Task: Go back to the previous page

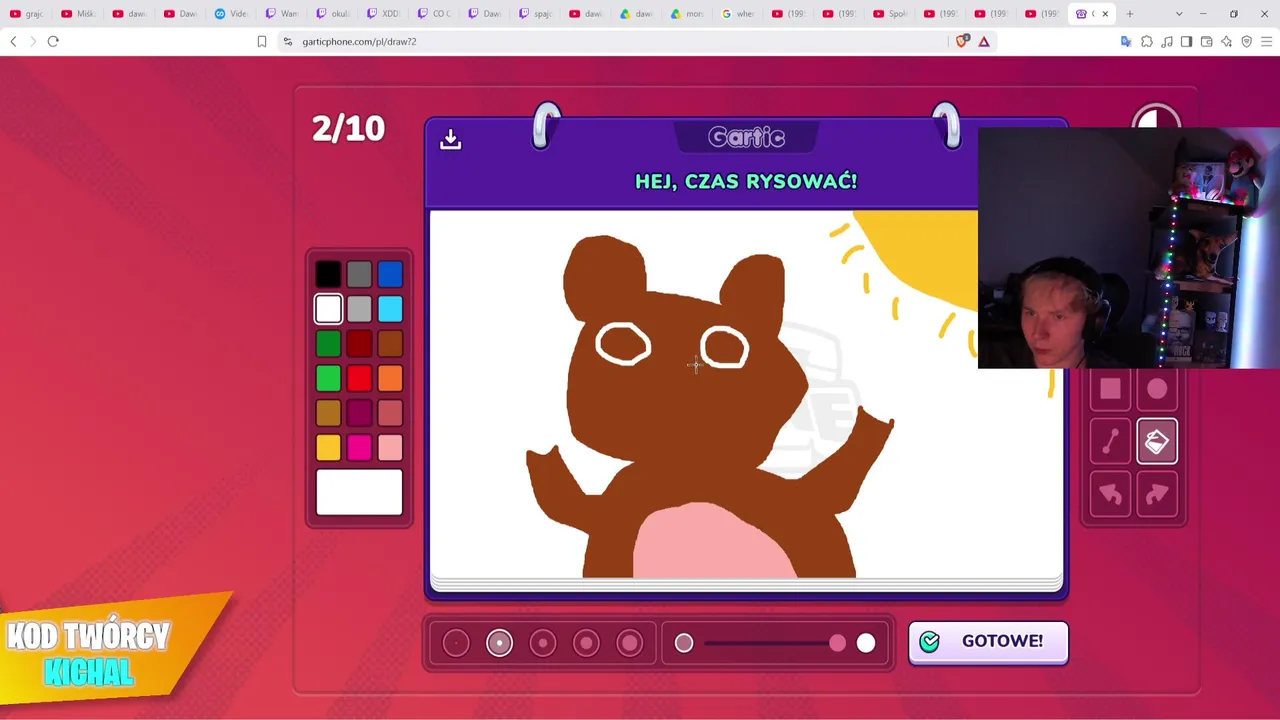Action: (x=13, y=41)
